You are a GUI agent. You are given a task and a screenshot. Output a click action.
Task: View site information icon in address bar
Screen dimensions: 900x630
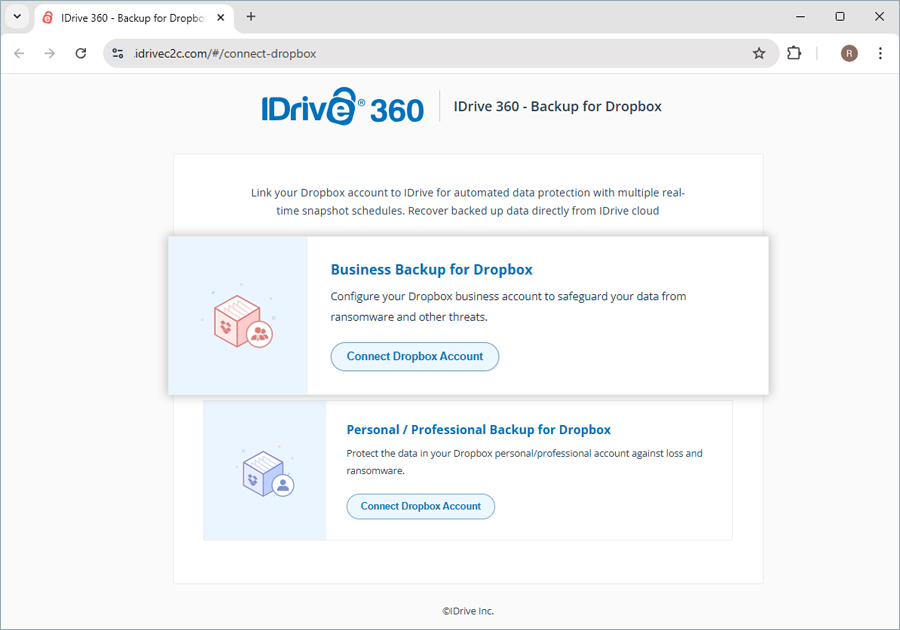[118, 53]
